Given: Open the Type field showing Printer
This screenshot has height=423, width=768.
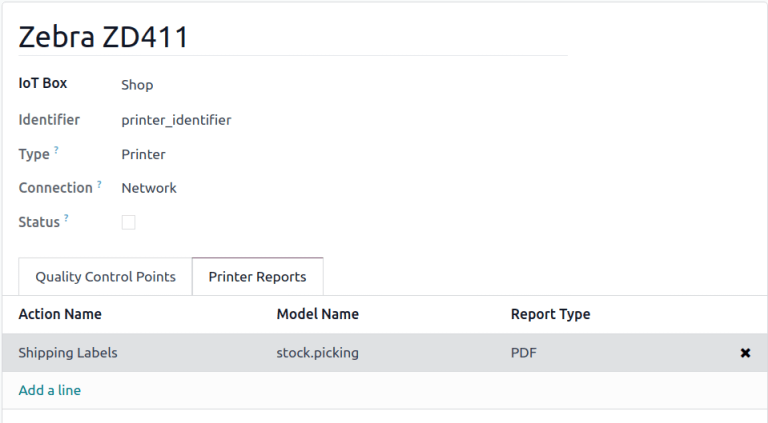Looking at the screenshot, I should click(x=143, y=154).
